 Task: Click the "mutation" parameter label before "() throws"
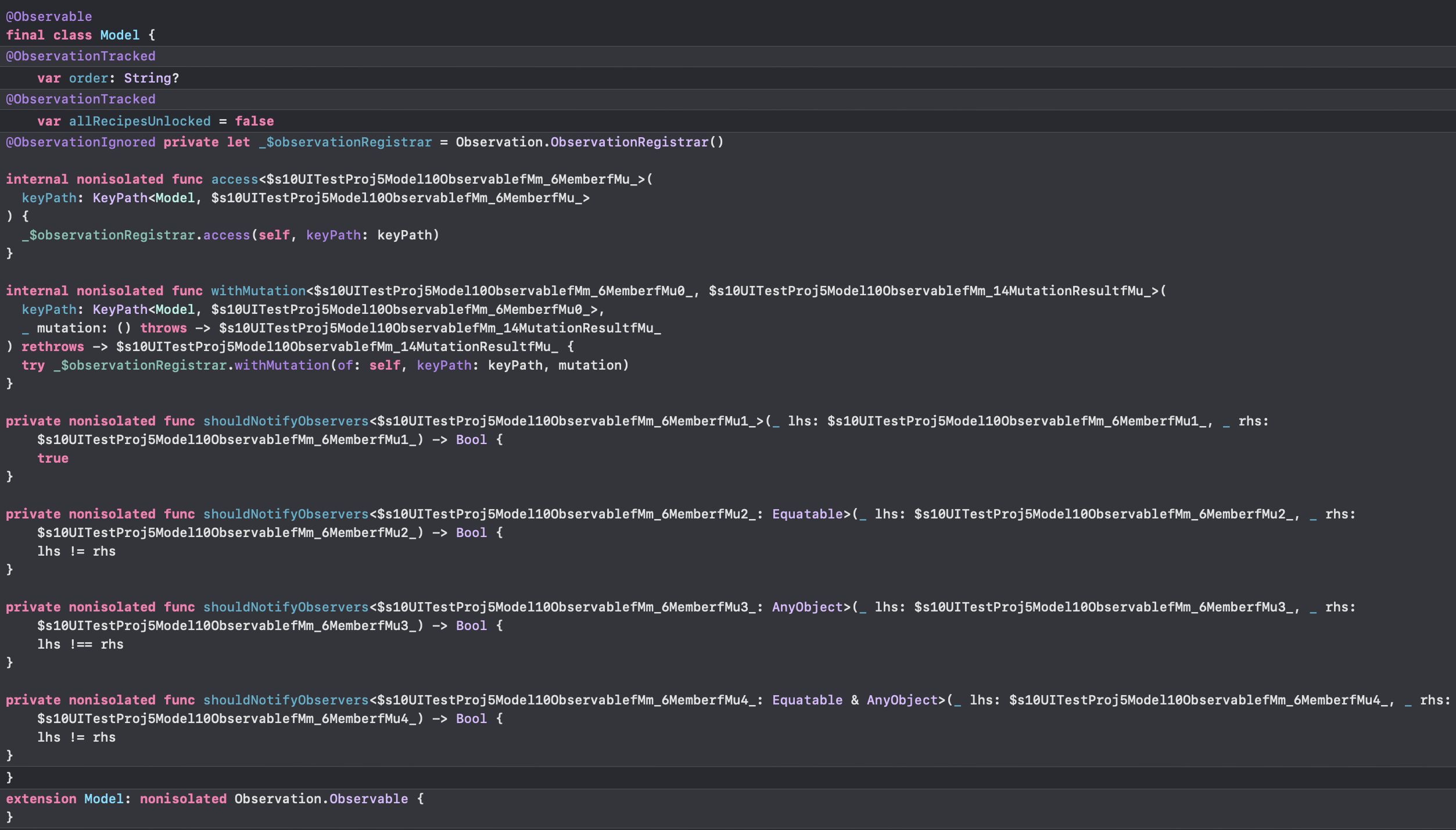[x=69, y=328]
